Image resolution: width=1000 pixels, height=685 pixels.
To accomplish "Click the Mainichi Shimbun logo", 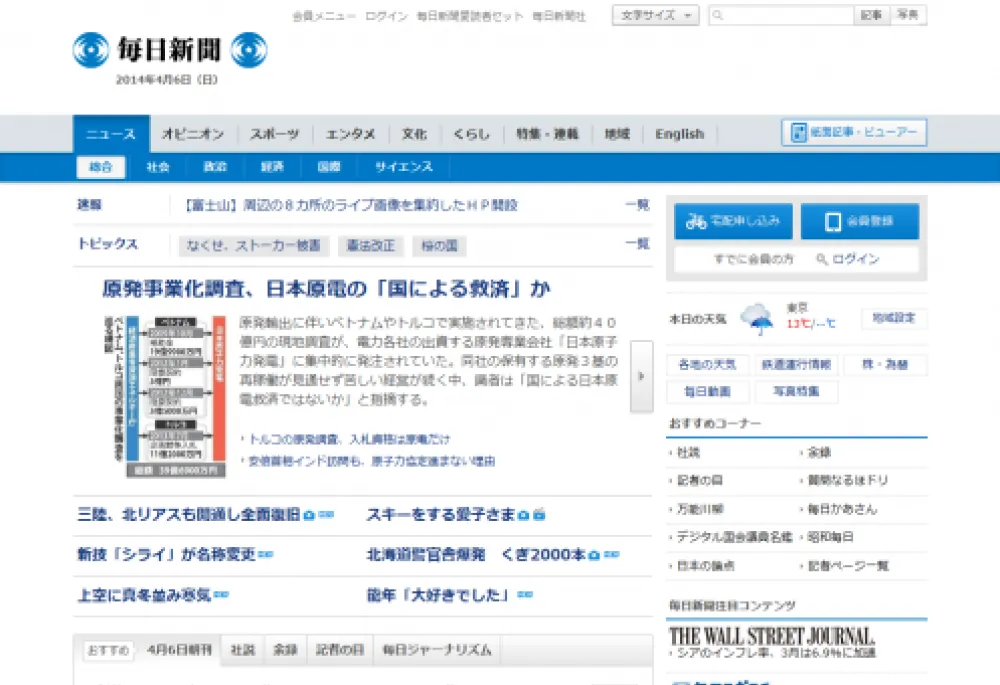I will coord(170,50).
